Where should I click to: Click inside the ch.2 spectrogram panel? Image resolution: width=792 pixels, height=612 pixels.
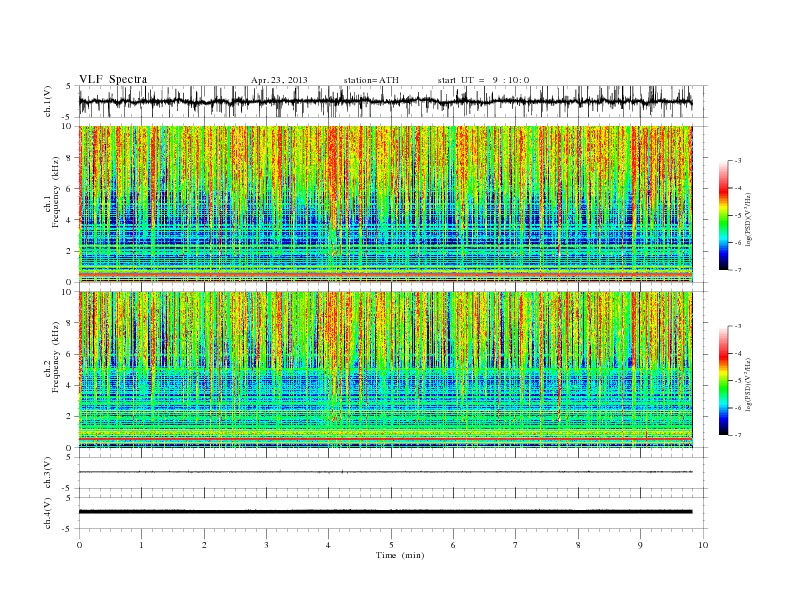[x=385, y=369]
